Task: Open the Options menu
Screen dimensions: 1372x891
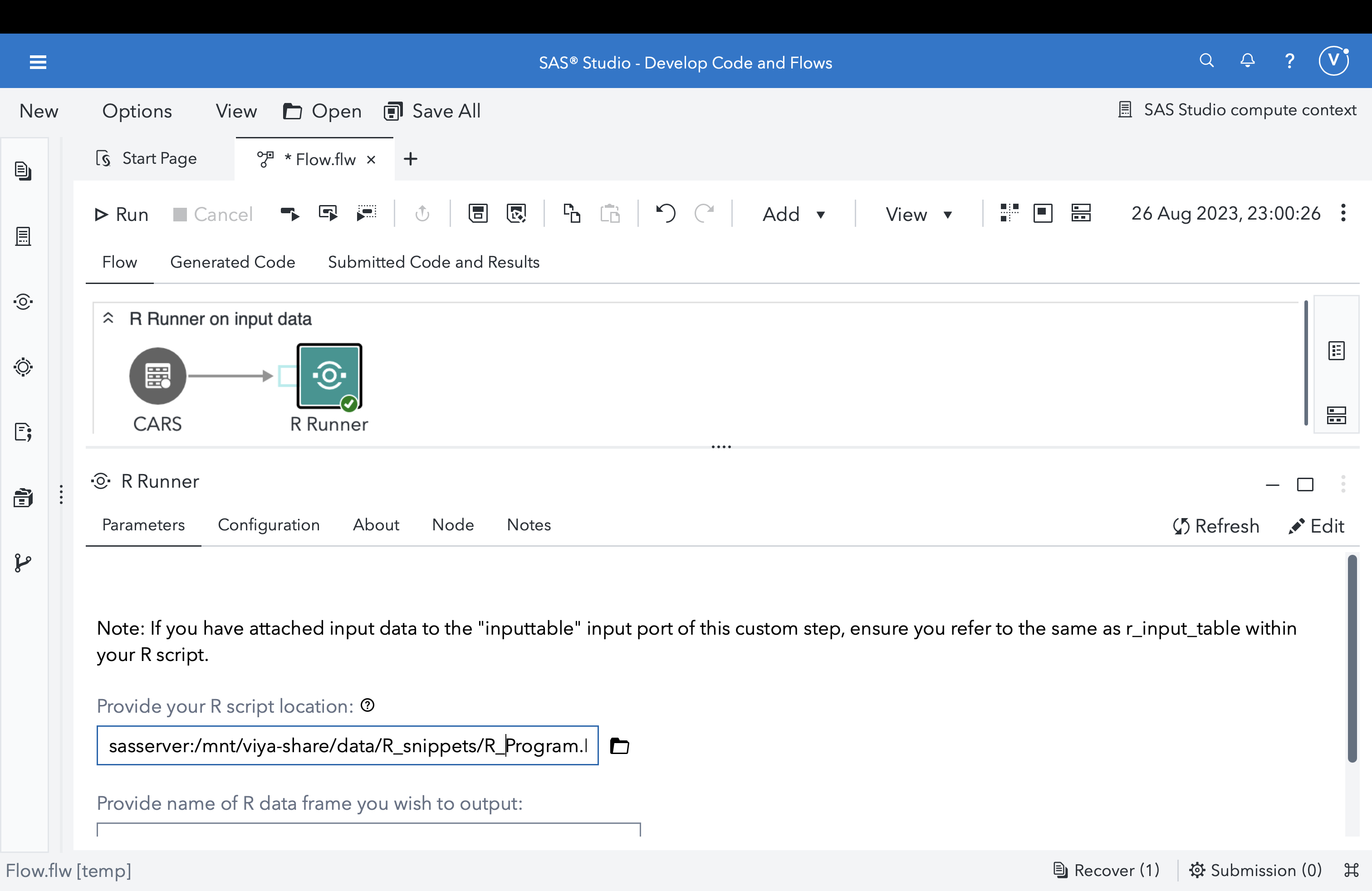Action: pos(137,111)
